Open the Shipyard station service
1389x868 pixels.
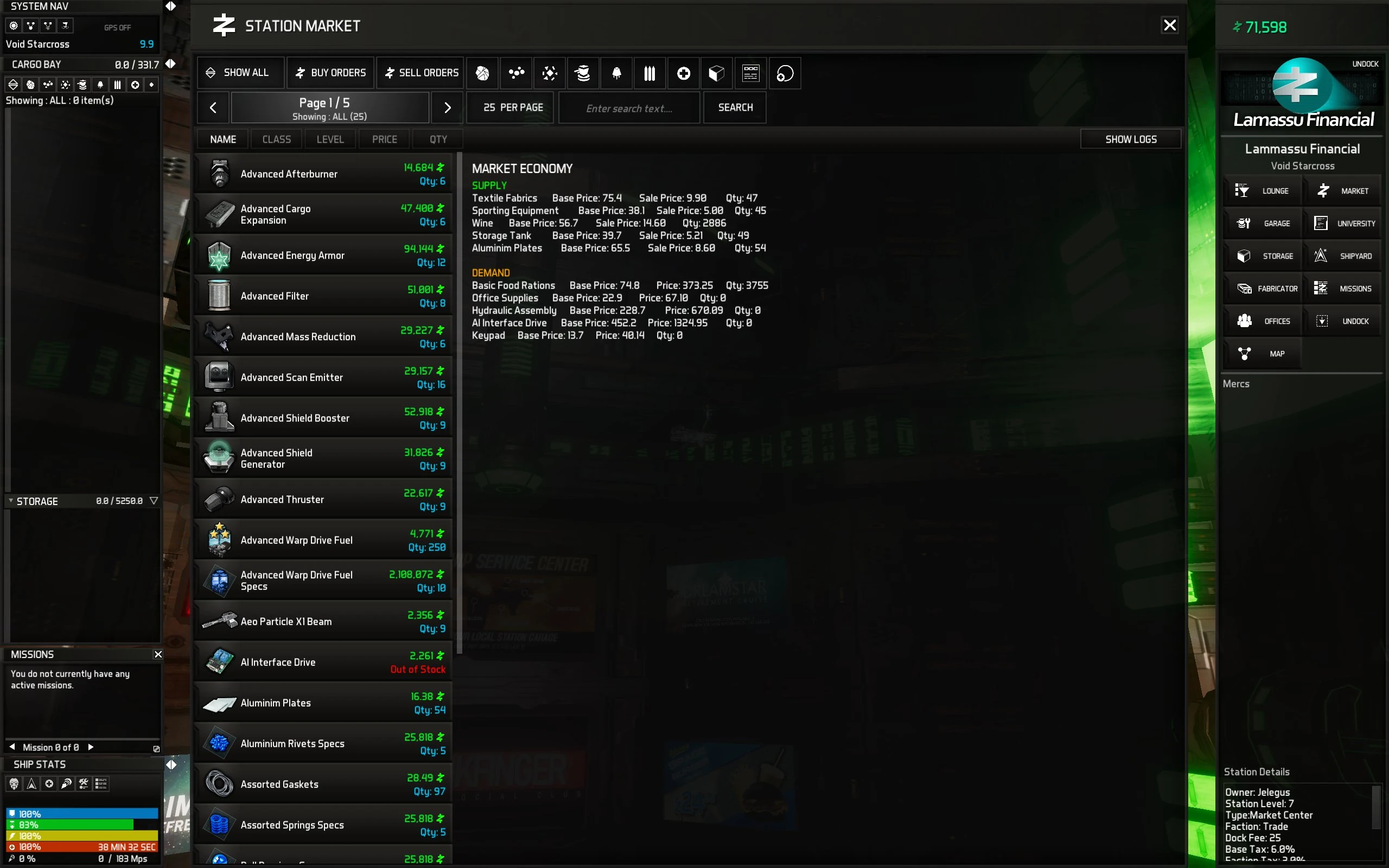[1343, 256]
